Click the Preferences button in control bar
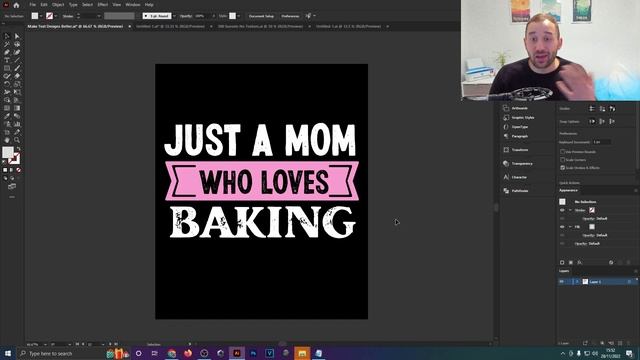The height and width of the screenshot is (360, 640). click(x=290, y=16)
